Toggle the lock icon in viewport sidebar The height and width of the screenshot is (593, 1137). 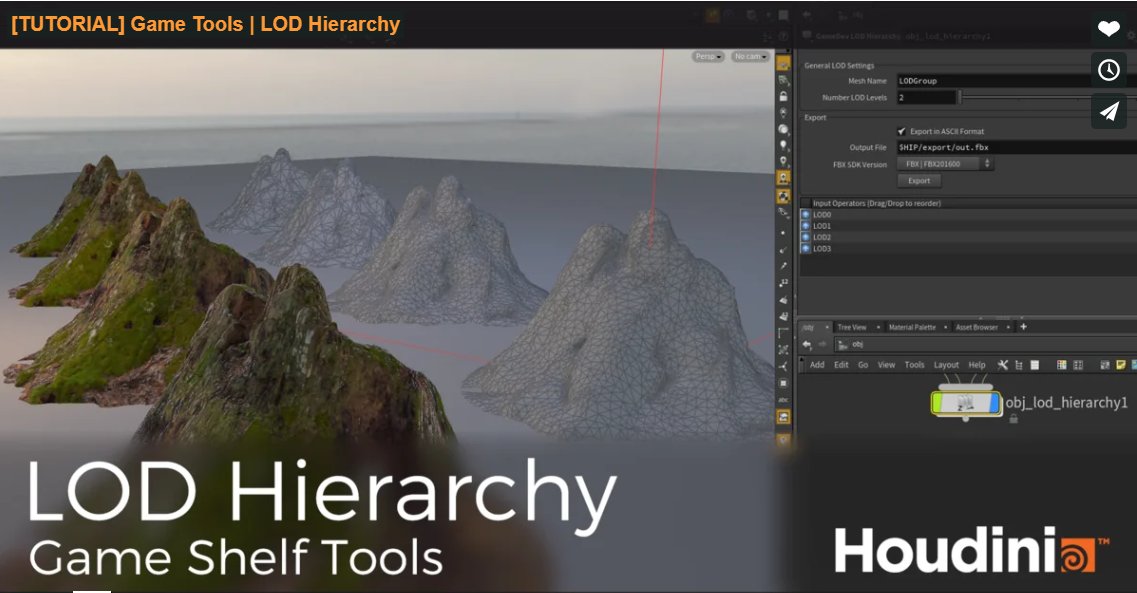pos(783,96)
